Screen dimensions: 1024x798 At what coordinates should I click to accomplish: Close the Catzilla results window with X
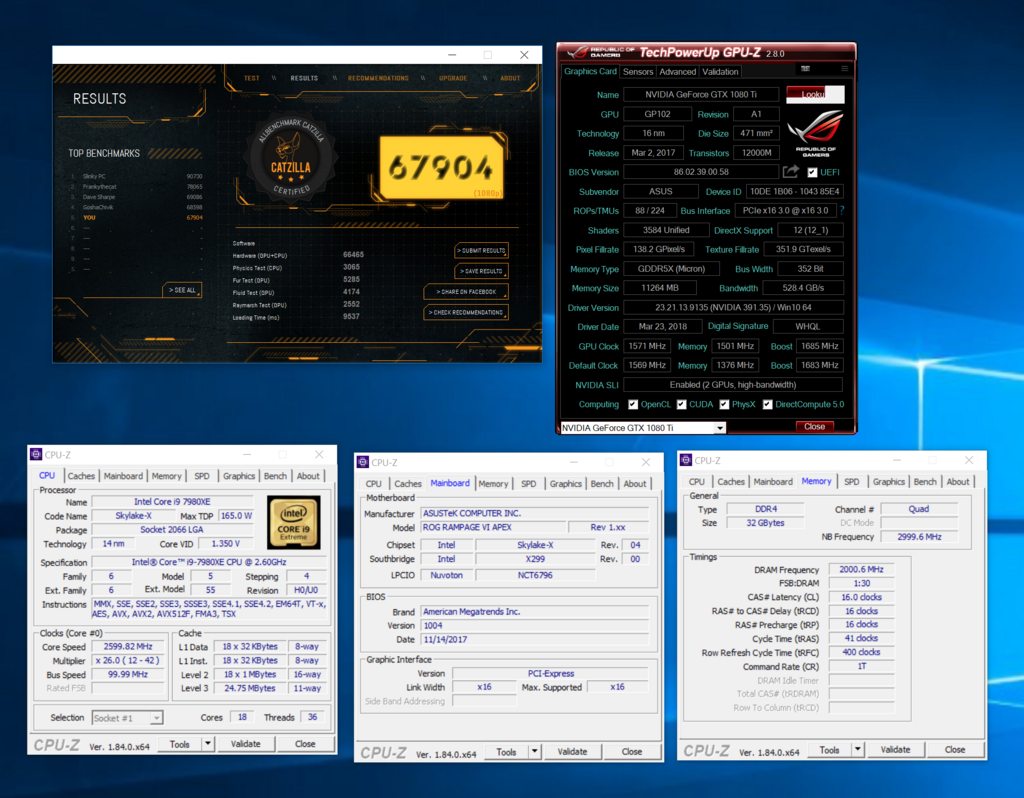pos(524,55)
